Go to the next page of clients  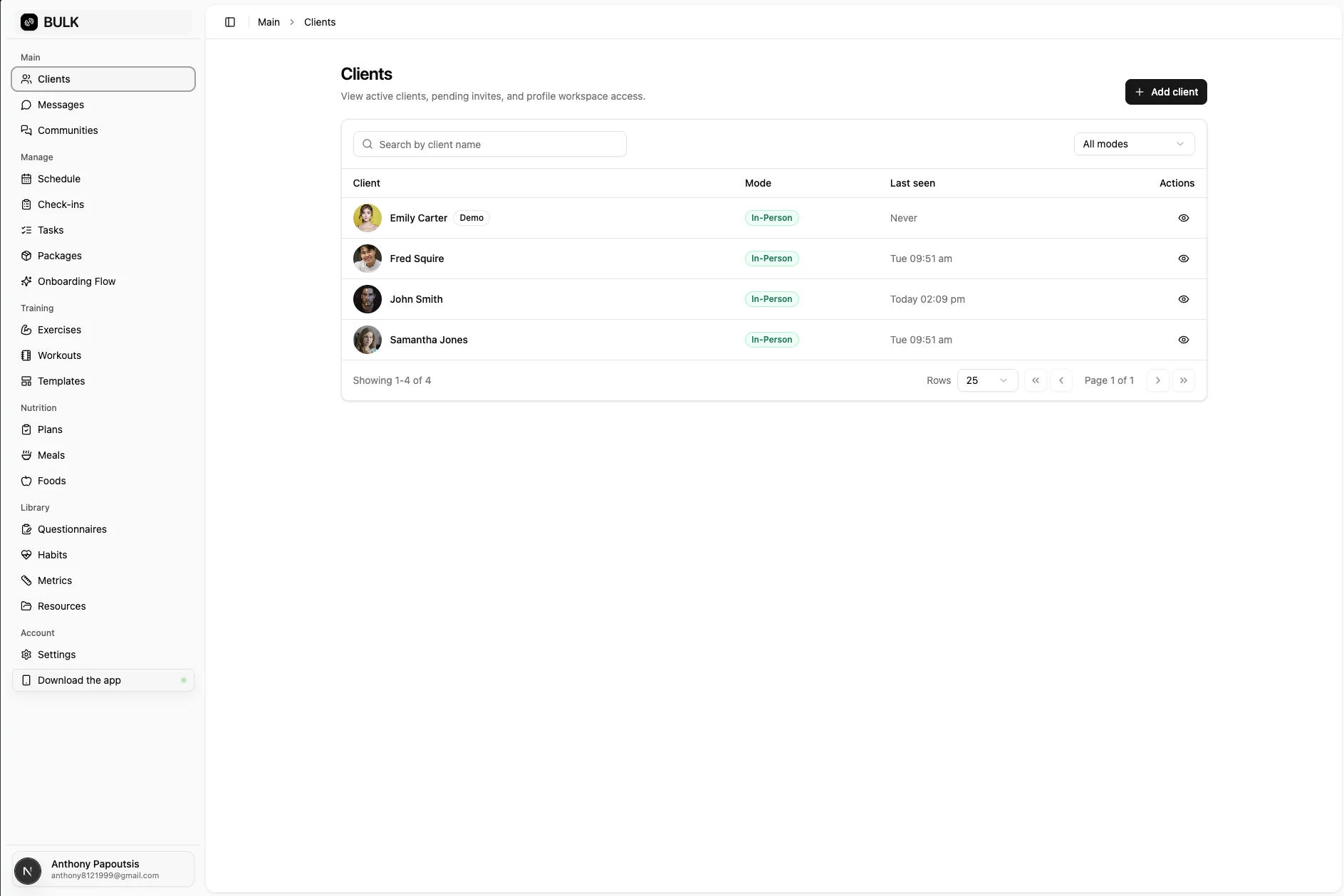(1158, 380)
